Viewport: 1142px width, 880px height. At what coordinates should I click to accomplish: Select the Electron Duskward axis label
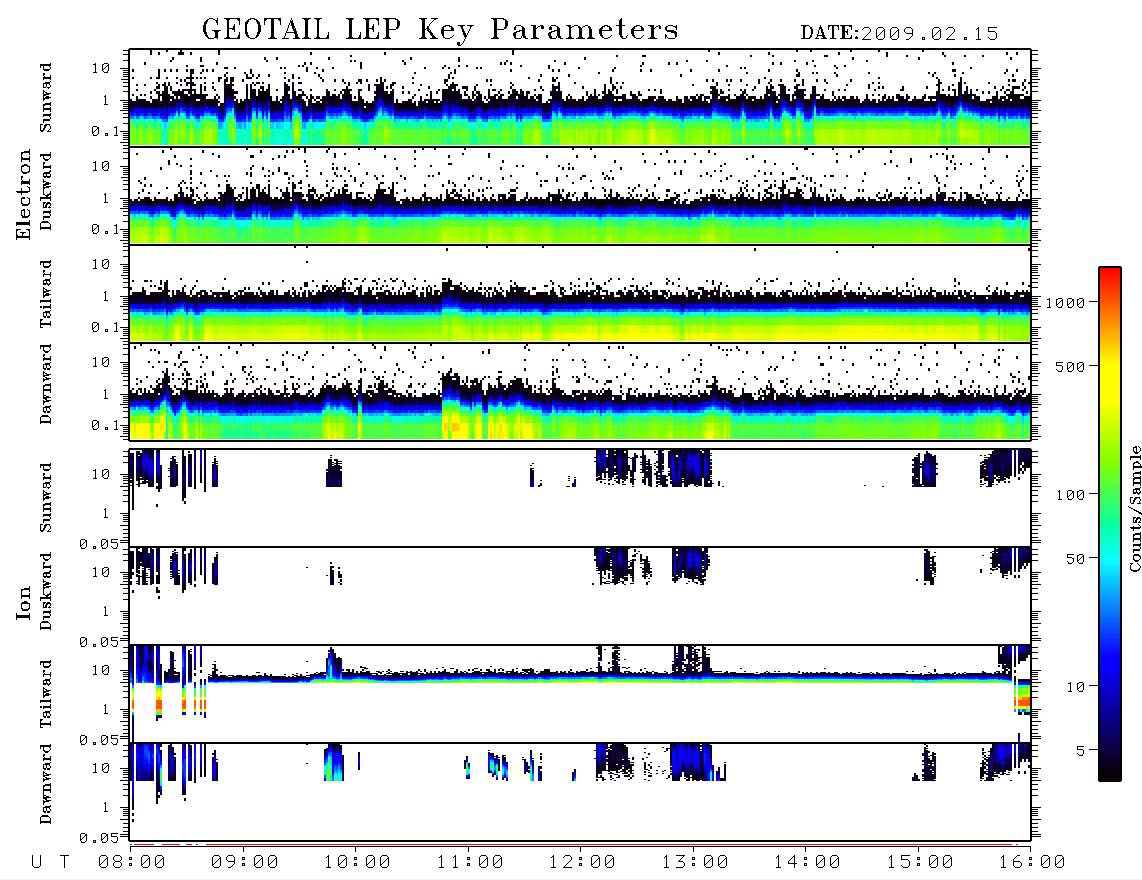click(46, 191)
